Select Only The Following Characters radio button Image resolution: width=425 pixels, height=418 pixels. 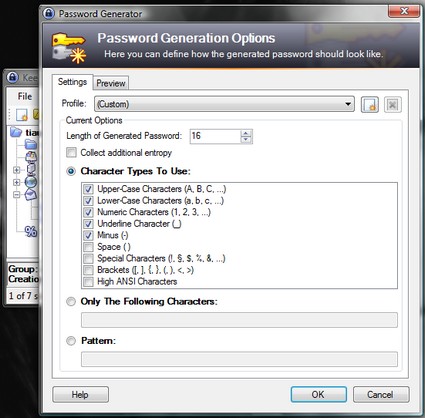coord(71,302)
